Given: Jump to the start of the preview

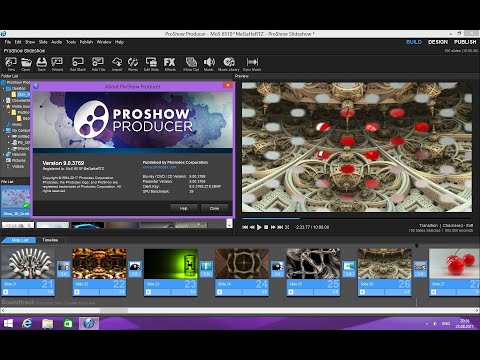Looking at the screenshot, I should tap(245, 227).
